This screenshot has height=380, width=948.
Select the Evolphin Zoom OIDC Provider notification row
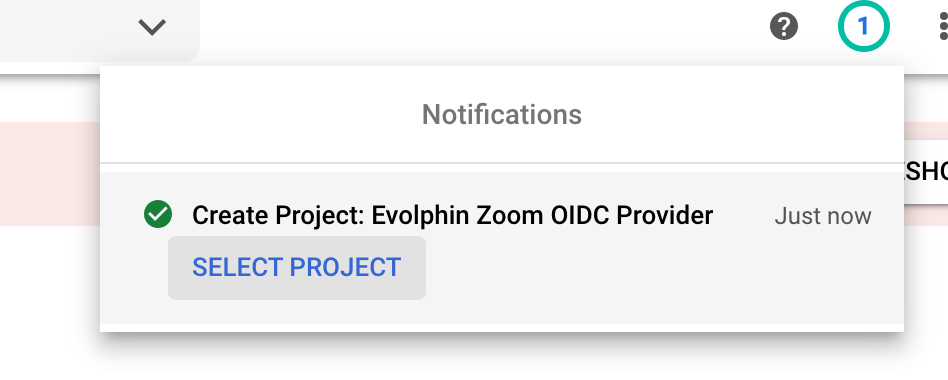point(502,248)
